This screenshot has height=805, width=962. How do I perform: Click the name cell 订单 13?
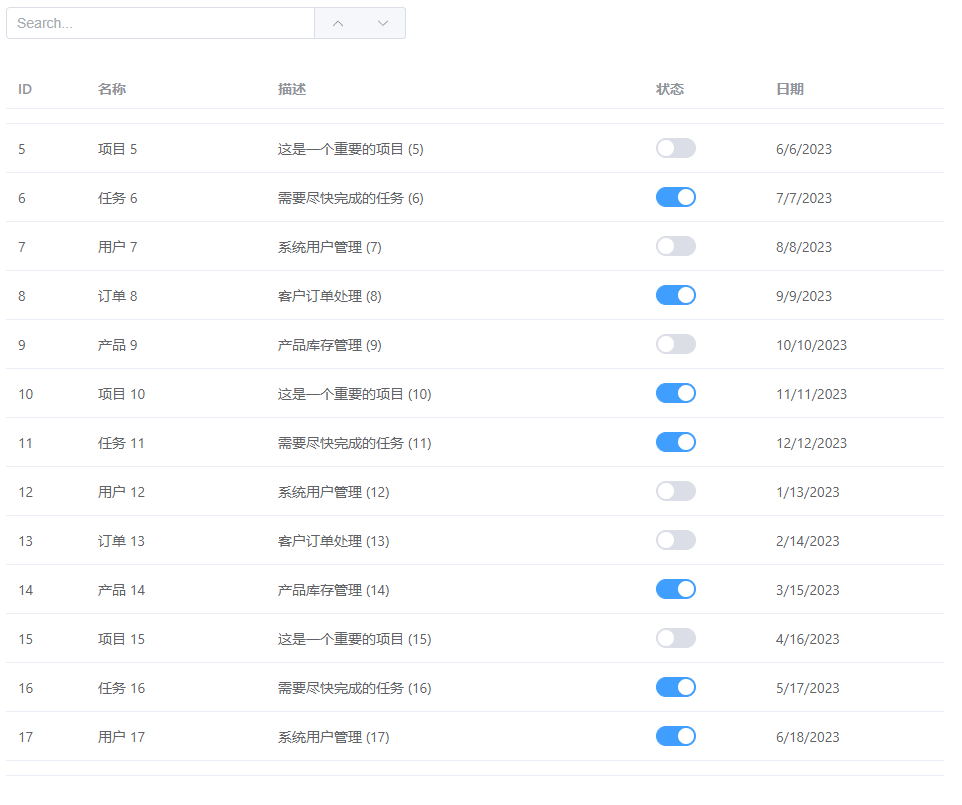(x=121, y=541)
